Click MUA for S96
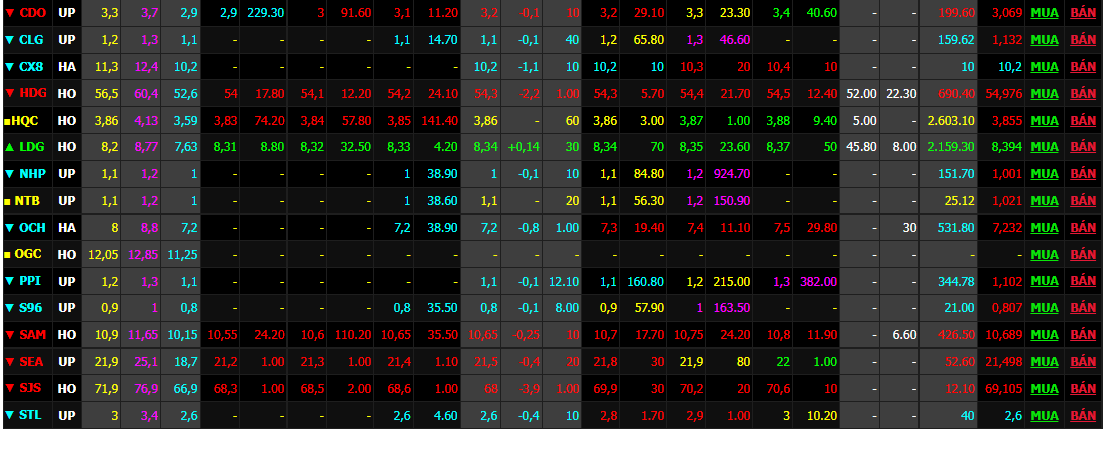 tap(1044, 308)
